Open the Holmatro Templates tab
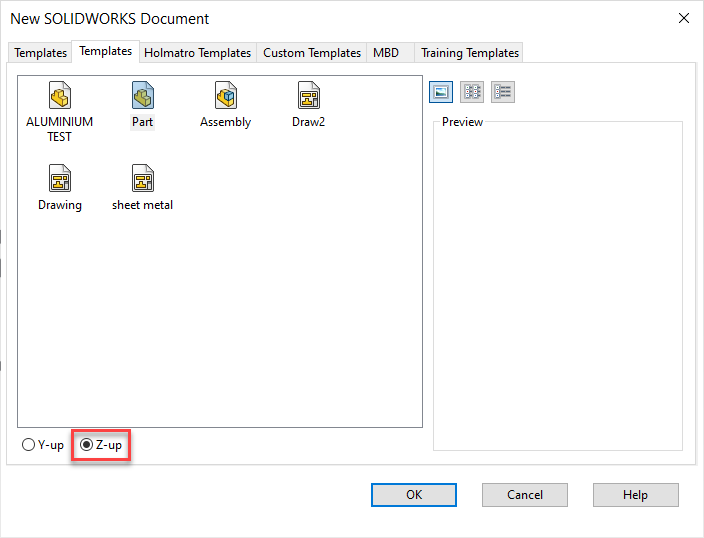The image size is (704, 538). click(x=197, y=53)
